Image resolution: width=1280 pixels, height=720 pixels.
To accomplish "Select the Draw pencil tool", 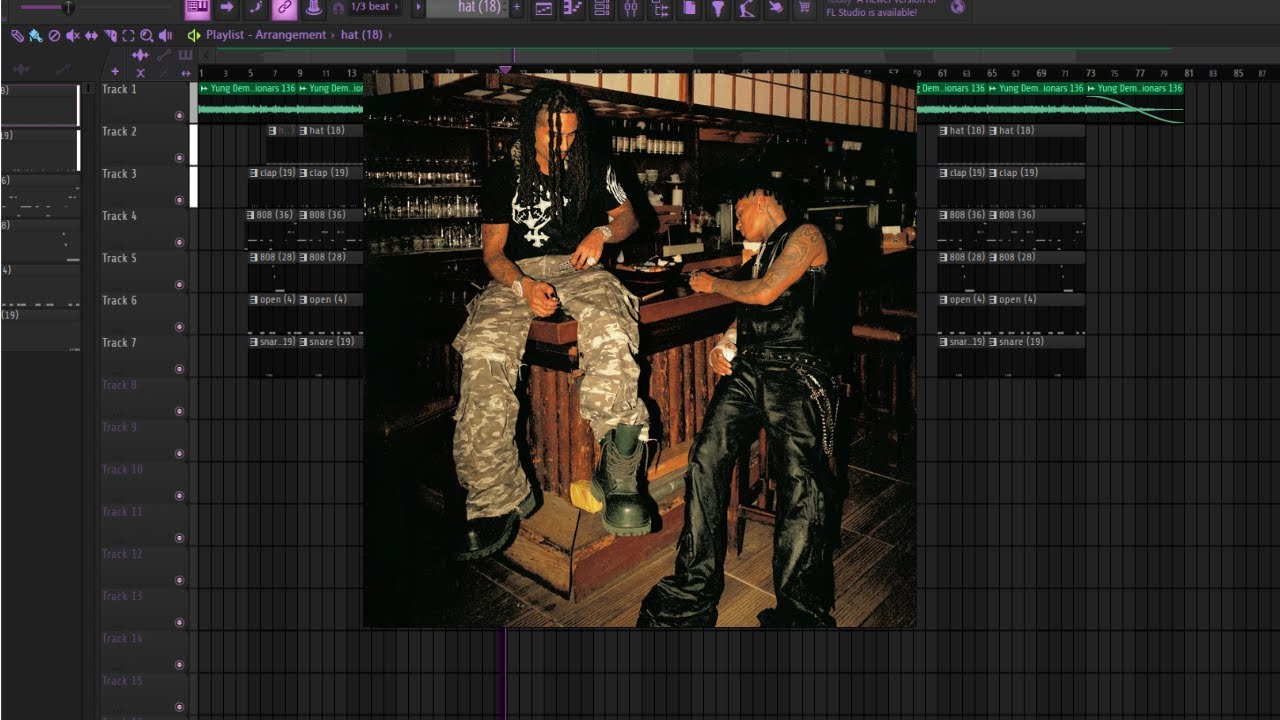I will (x=17, y=35).
